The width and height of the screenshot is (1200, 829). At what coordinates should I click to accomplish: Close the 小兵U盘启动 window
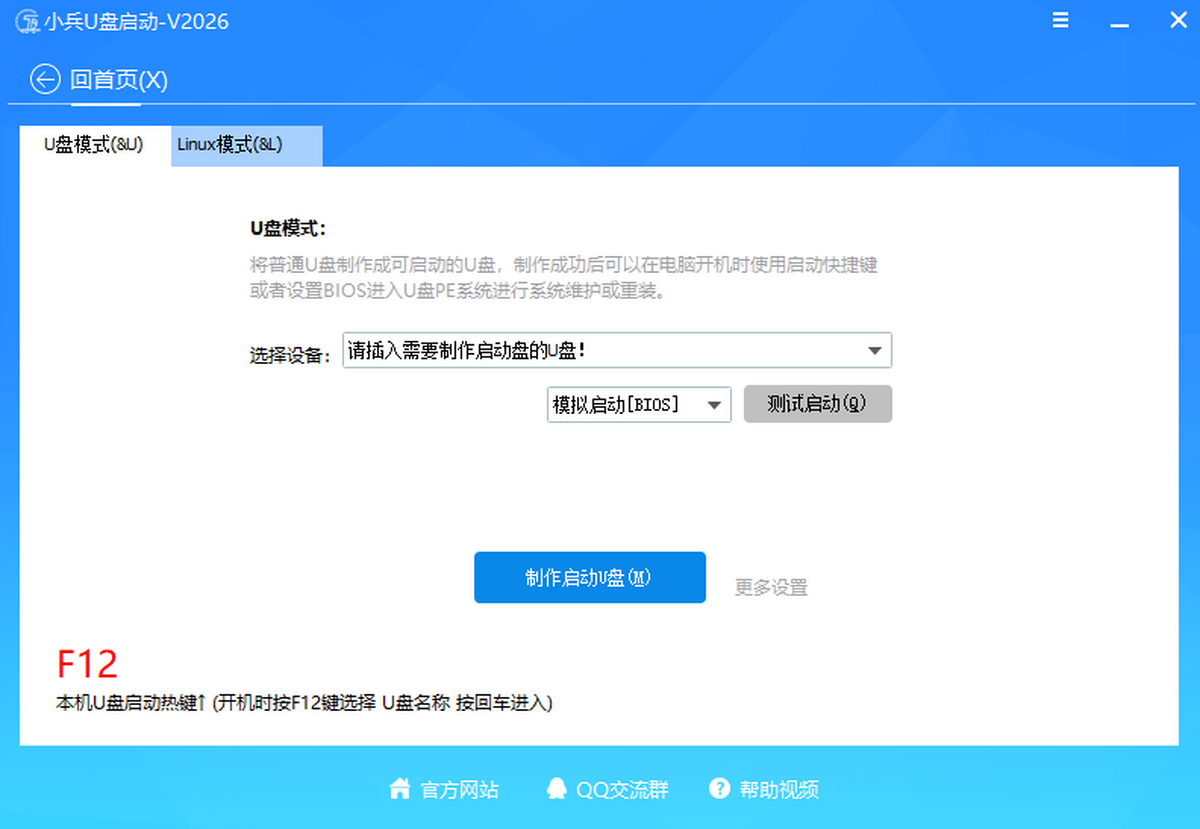(1178, 20)
